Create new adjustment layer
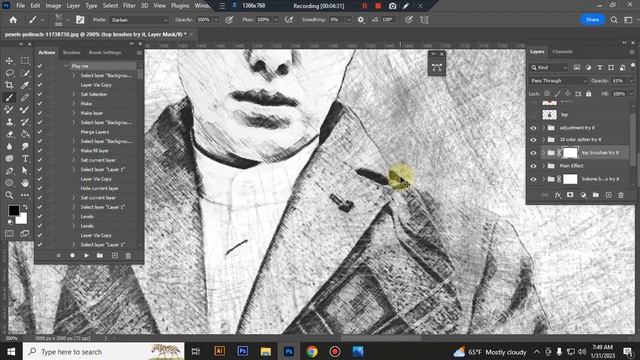Viewport: 640px width, 360px height. tap(583, 195)
